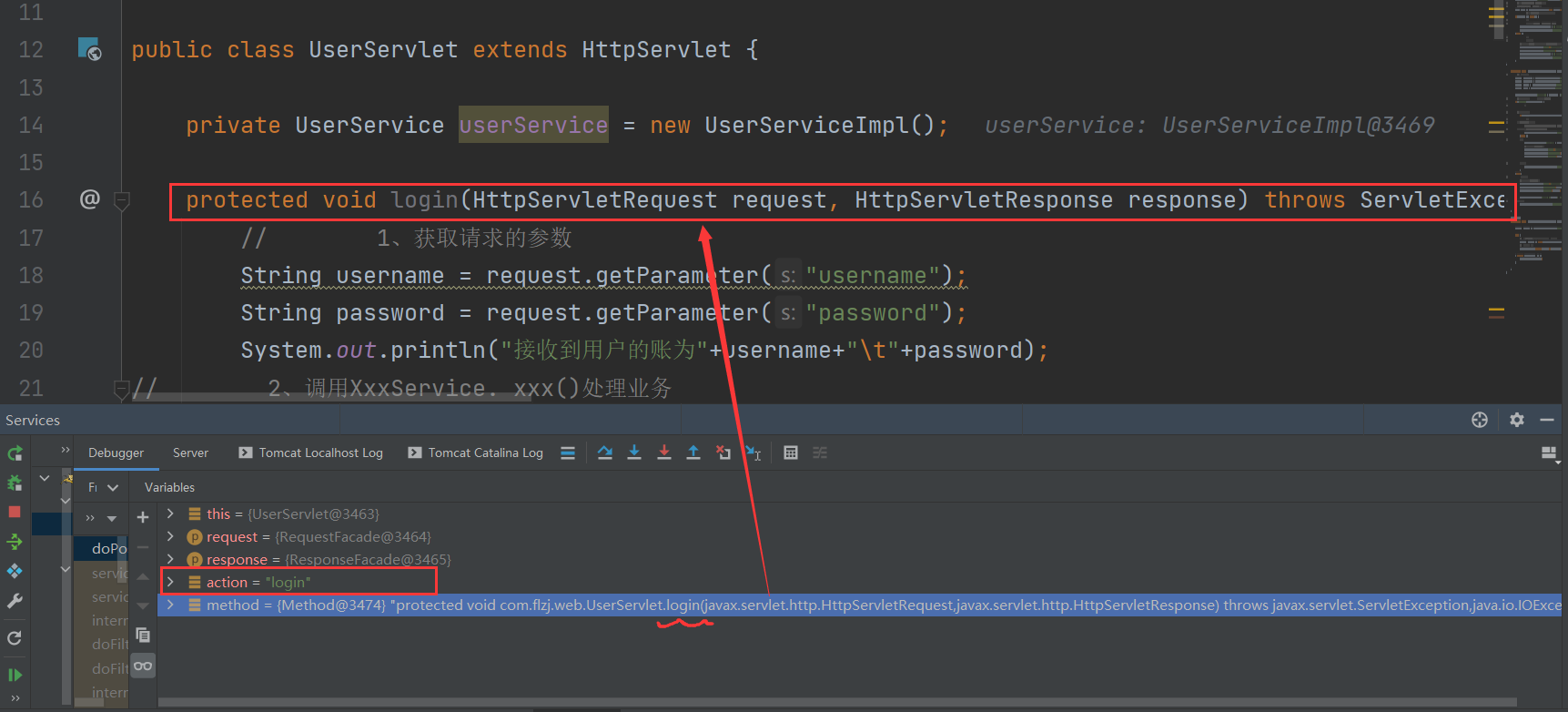Click inline hint userService: UserServiceImpl@3469
This screenshot has width=1568, height=712.
point(1209,125)
